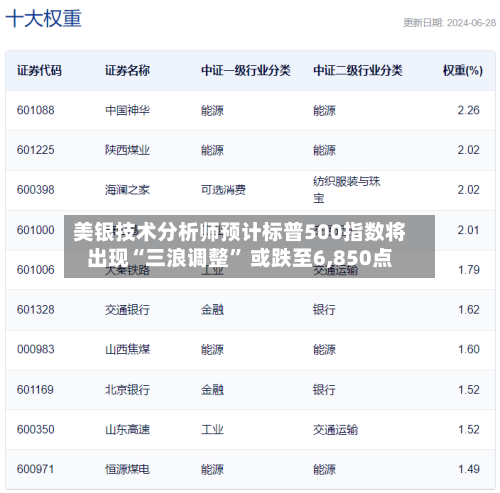Select weight value 1.62

click(469, 310)
